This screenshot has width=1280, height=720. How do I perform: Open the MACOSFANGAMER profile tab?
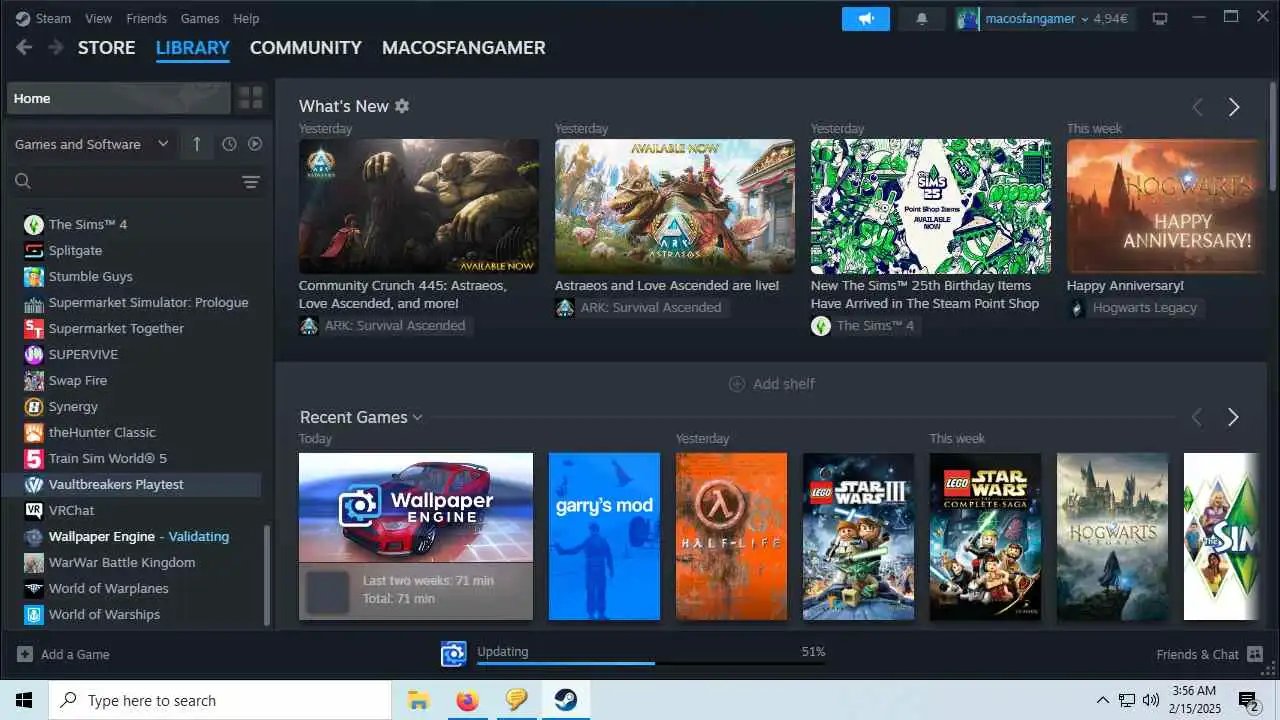point(464,47)
